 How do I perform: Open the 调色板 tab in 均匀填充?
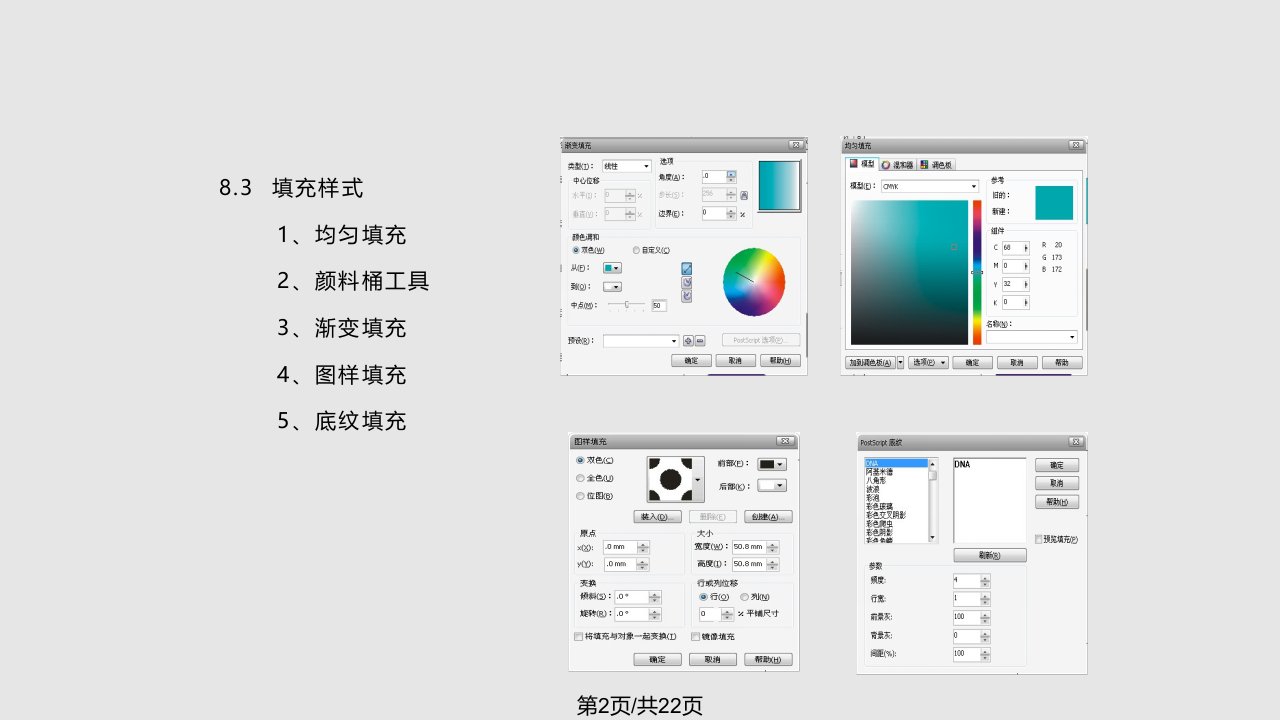[936, 164]
